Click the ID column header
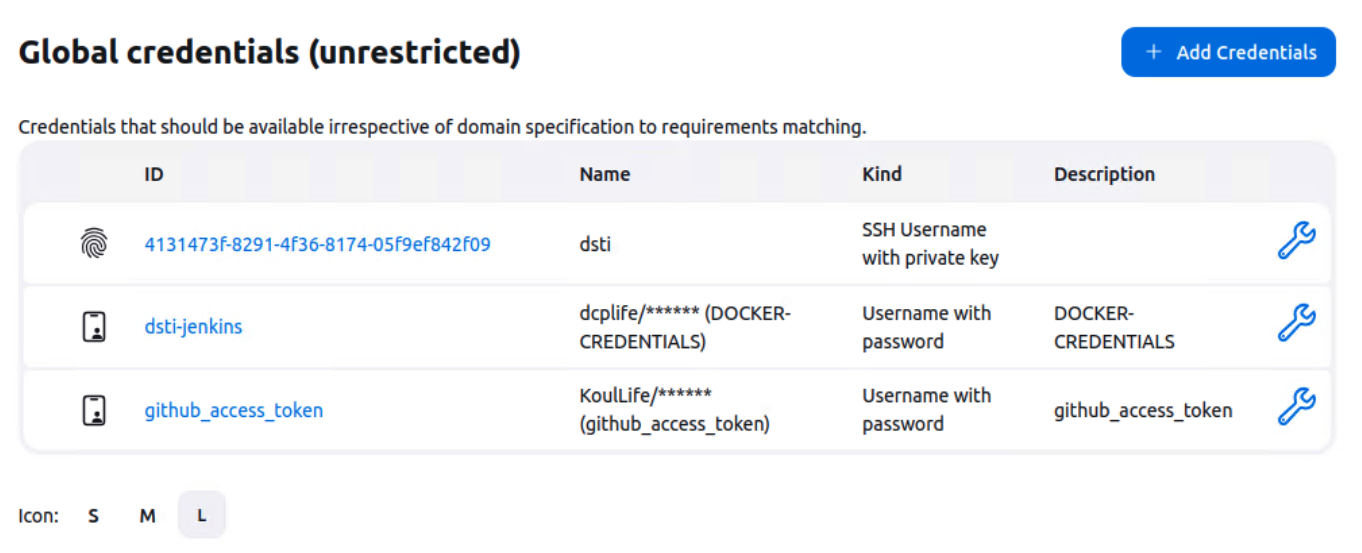Image resolution: width=1362 pixels, height=553 pixels. point(154,174)
